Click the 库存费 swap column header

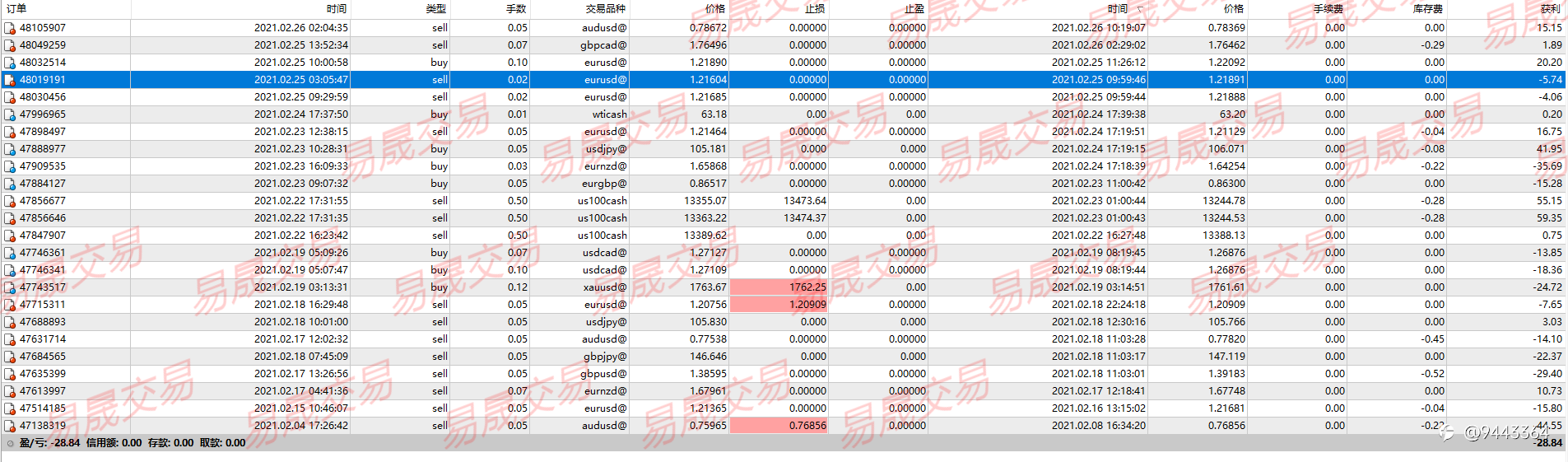[1427, 9]
